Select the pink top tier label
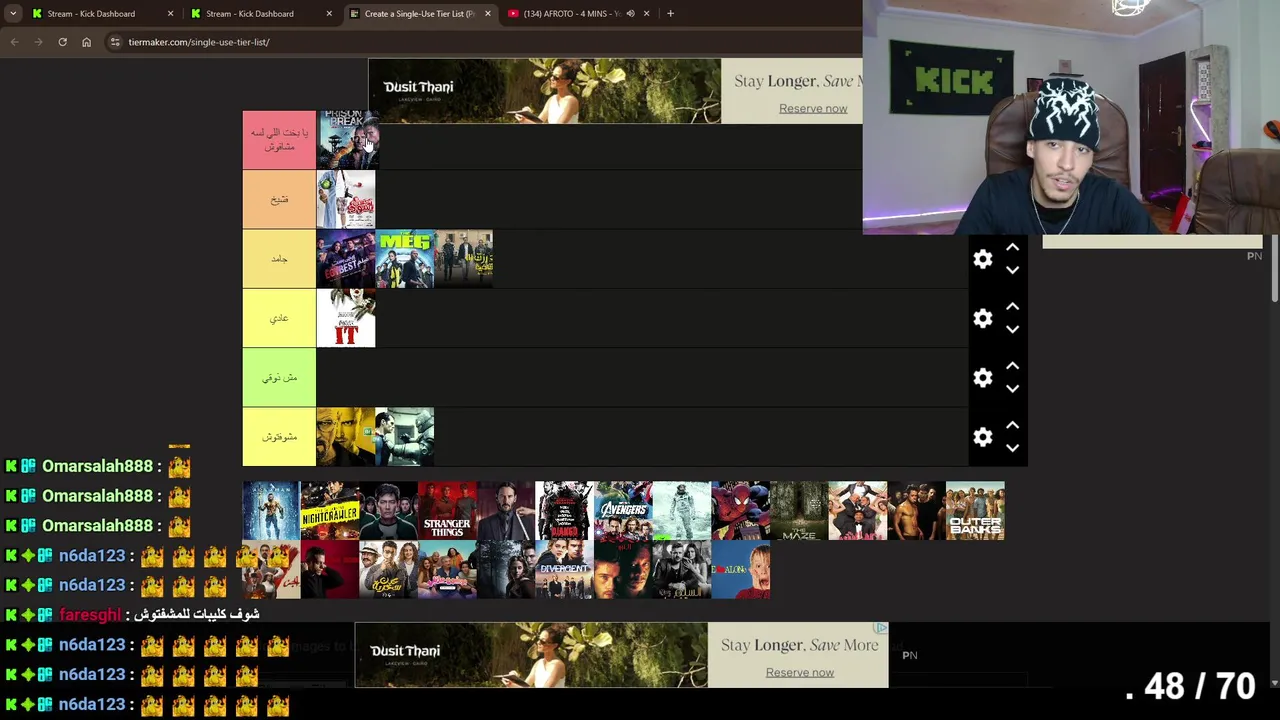Screen dimensions: 1280x720 (279, 140)
